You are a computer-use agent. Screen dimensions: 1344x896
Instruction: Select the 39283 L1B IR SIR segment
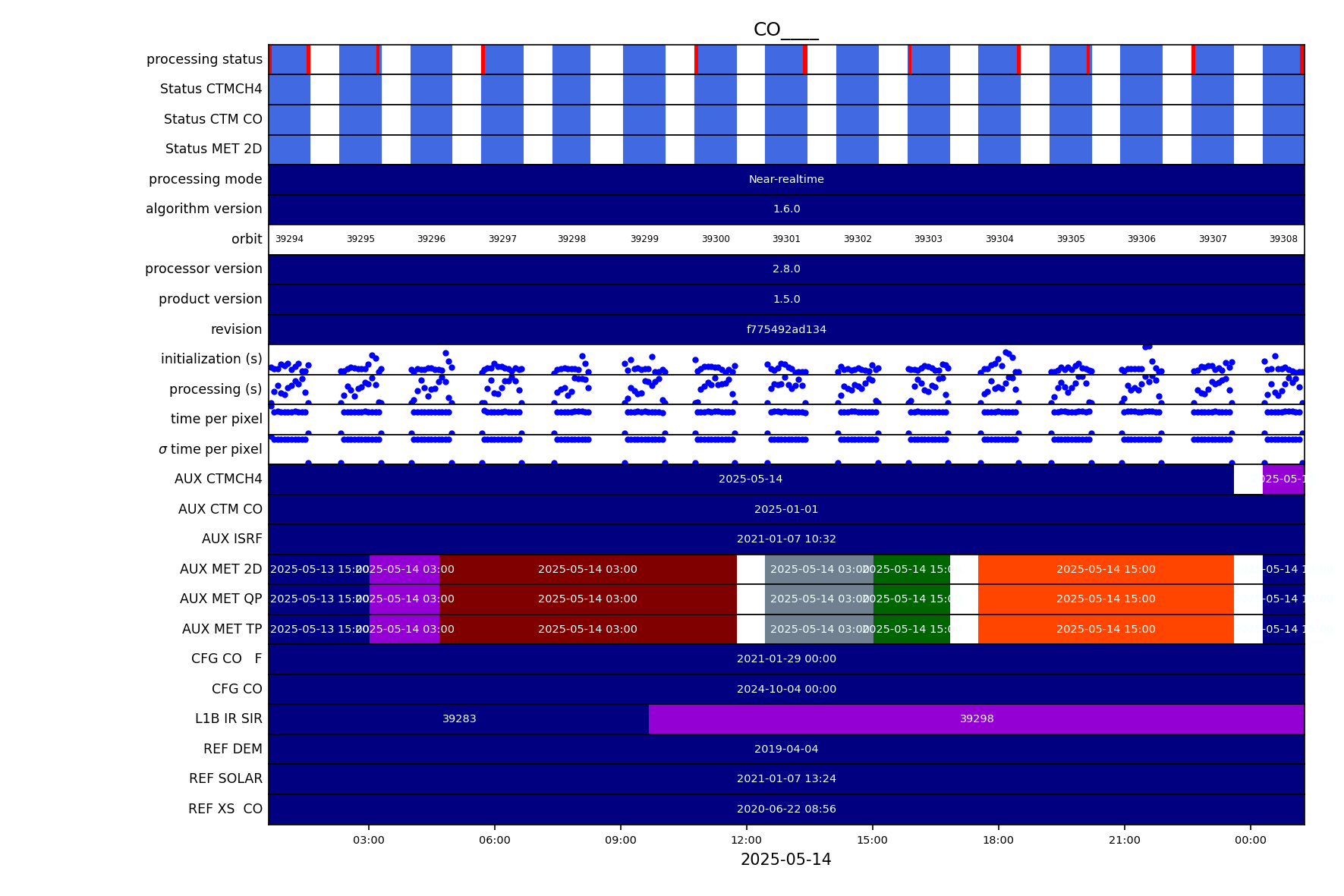pos(459,719)
